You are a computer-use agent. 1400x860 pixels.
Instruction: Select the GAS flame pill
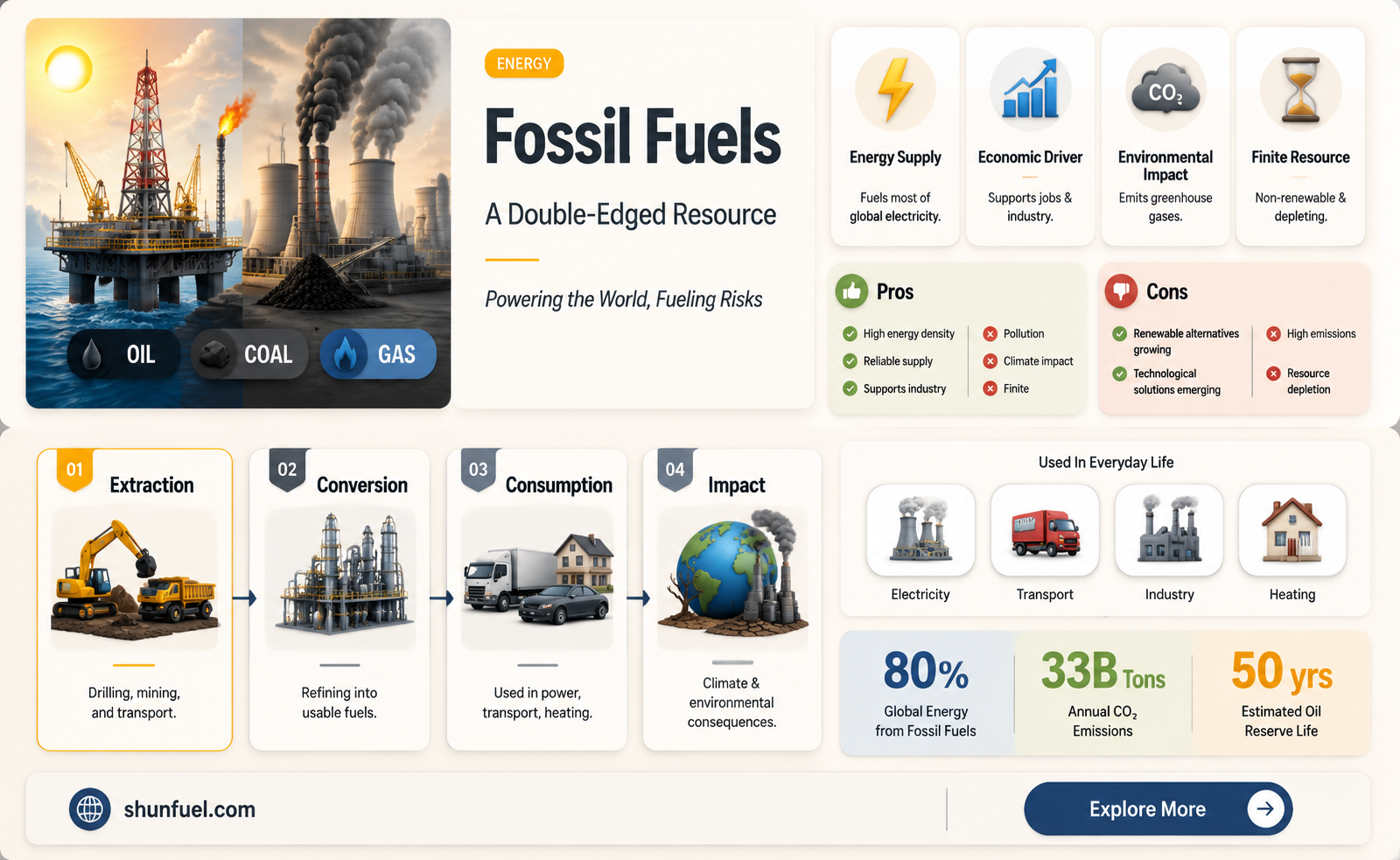[378, 354]
